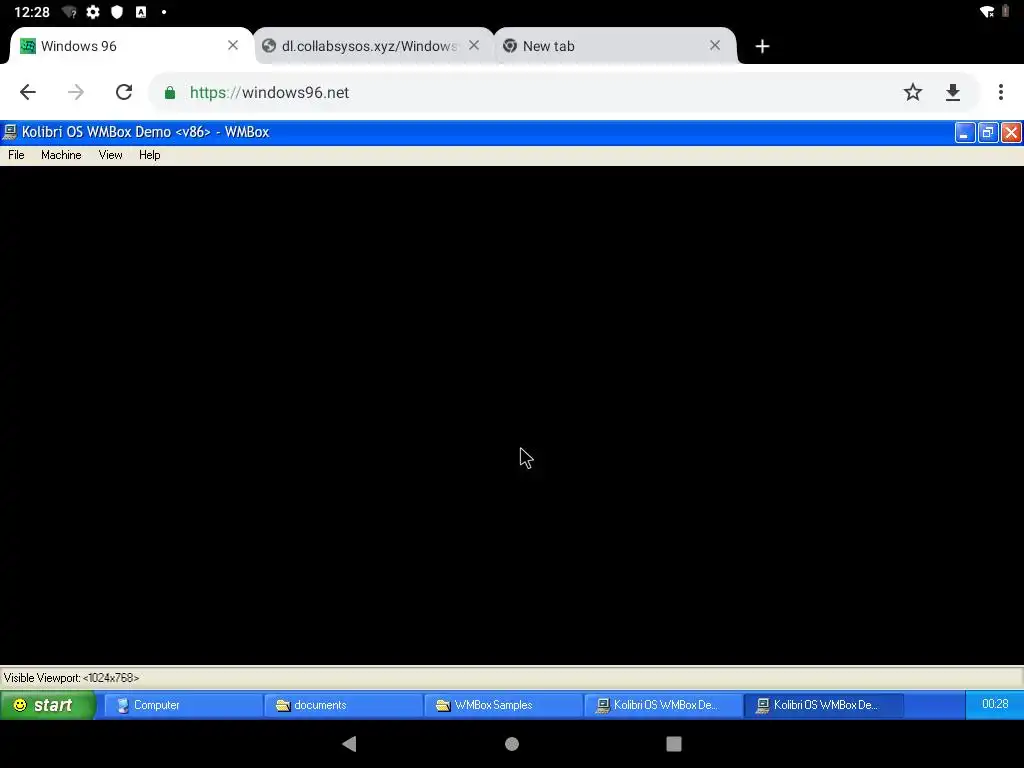Close the New tab browser tab
The image size is (1024, 768).
coord(715,45)
